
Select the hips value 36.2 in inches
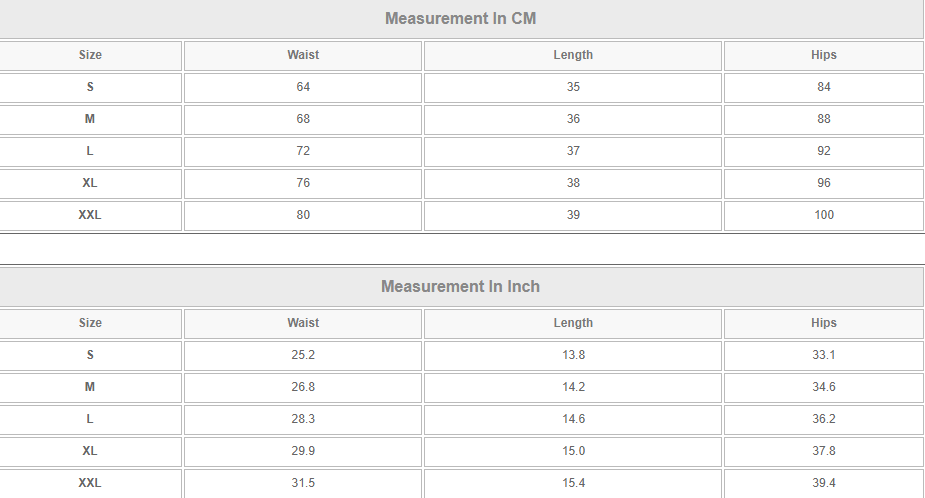click(824, 419)
